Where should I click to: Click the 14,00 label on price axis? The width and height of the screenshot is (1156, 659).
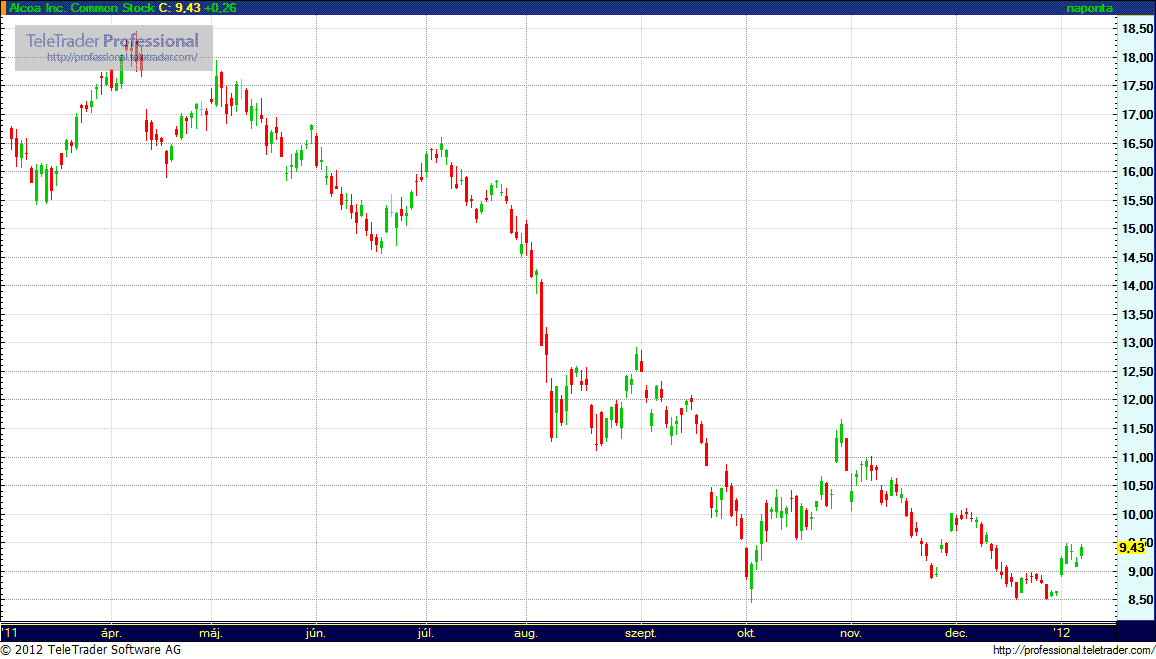pyautogui.click(x=1134, y=286)
